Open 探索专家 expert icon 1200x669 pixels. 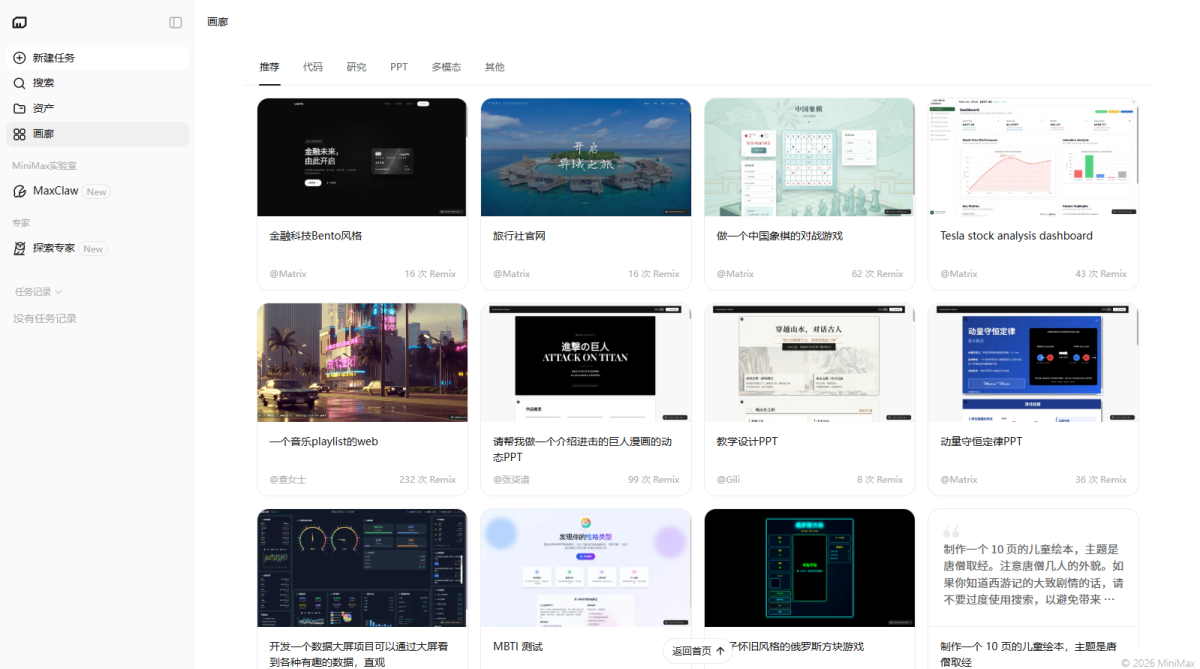point(19,248)
